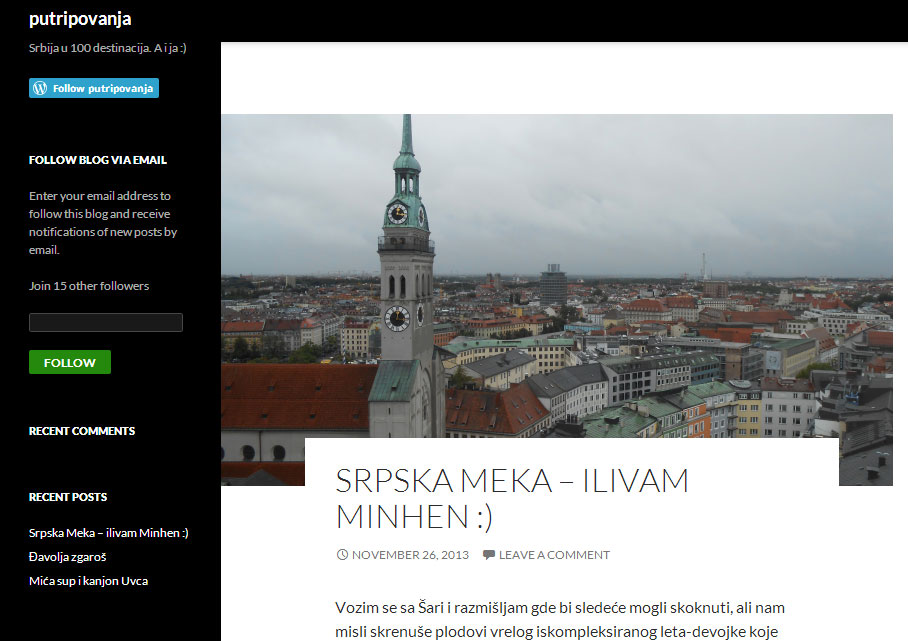Click the Follow Blog via Email heading

point(98,160)
